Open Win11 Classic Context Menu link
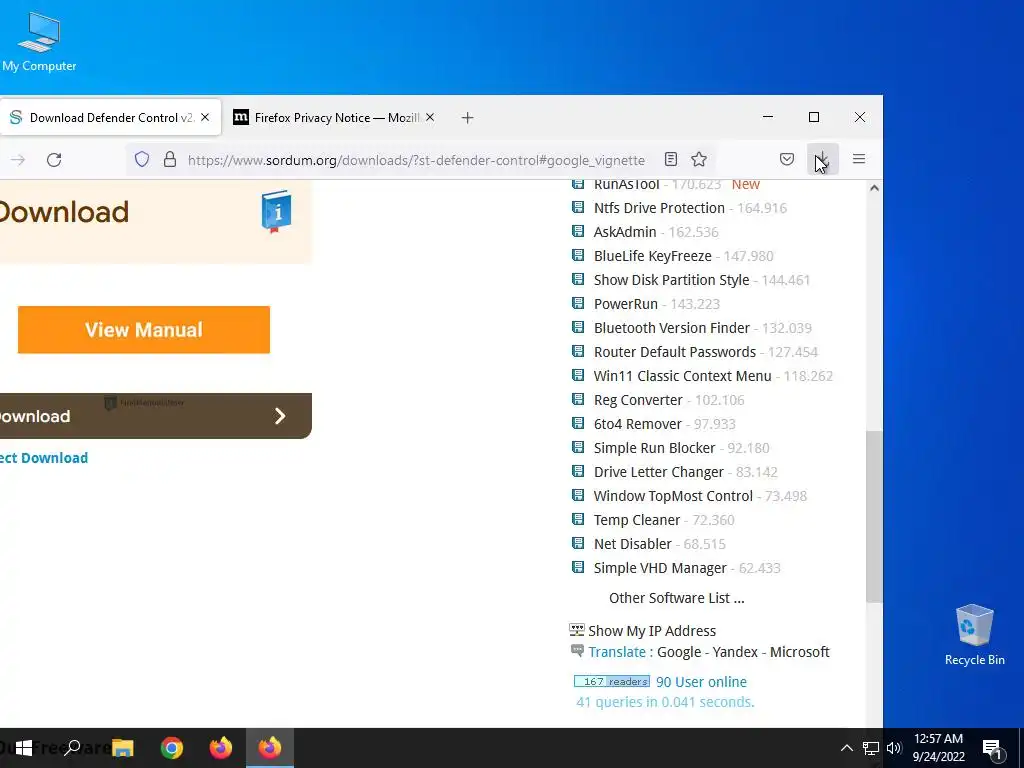1024x768 pixels. 682,376
